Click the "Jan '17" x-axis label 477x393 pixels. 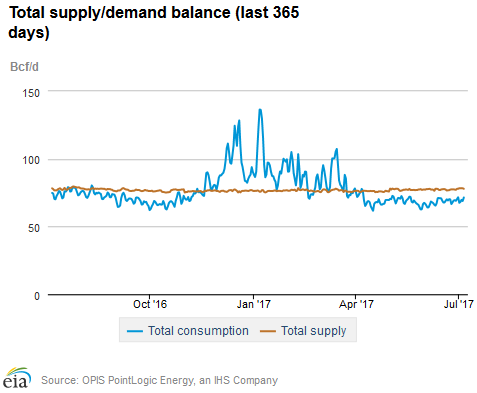253,304
